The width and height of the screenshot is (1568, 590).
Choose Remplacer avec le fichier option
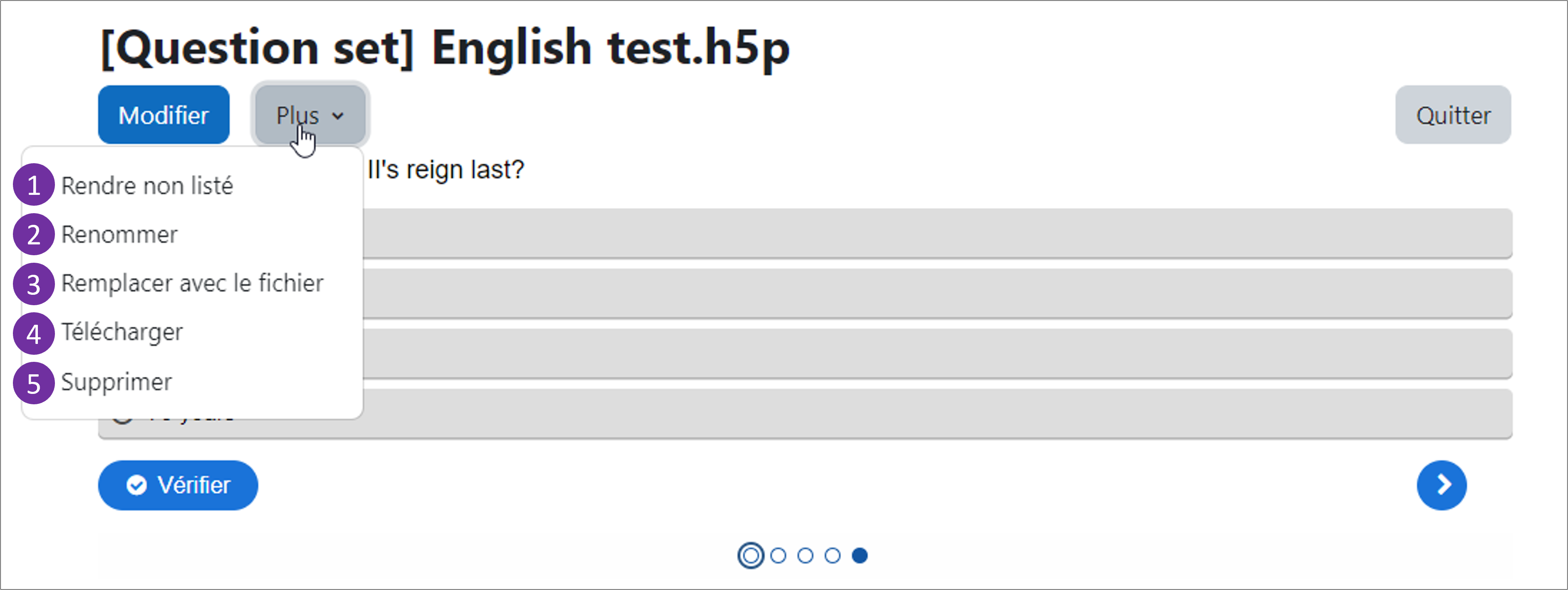tap(192, 283)
